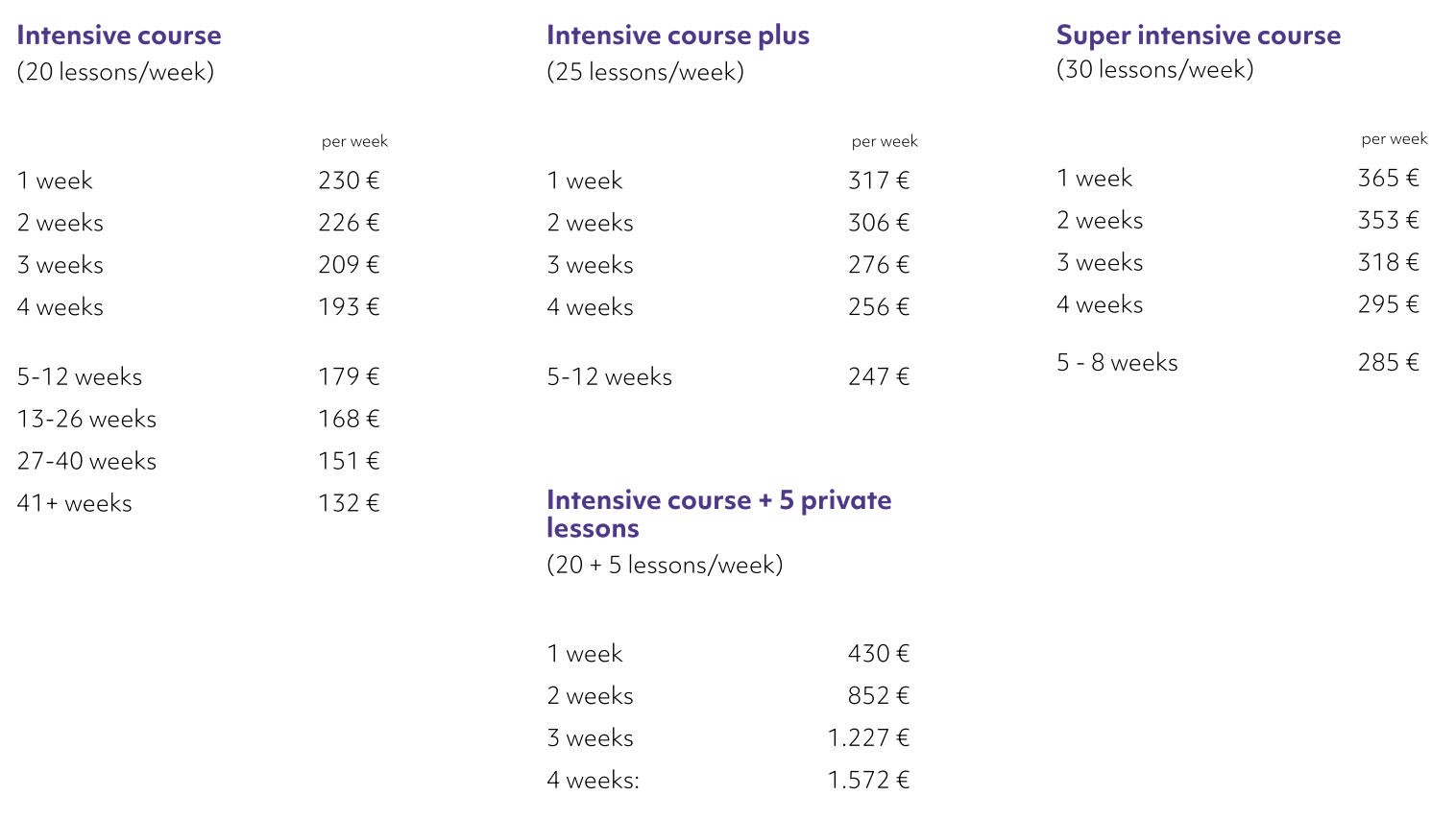1456x820 pixels.
Task: Click the 132 € price for 41+ weeks
Action: pos(349,503)
